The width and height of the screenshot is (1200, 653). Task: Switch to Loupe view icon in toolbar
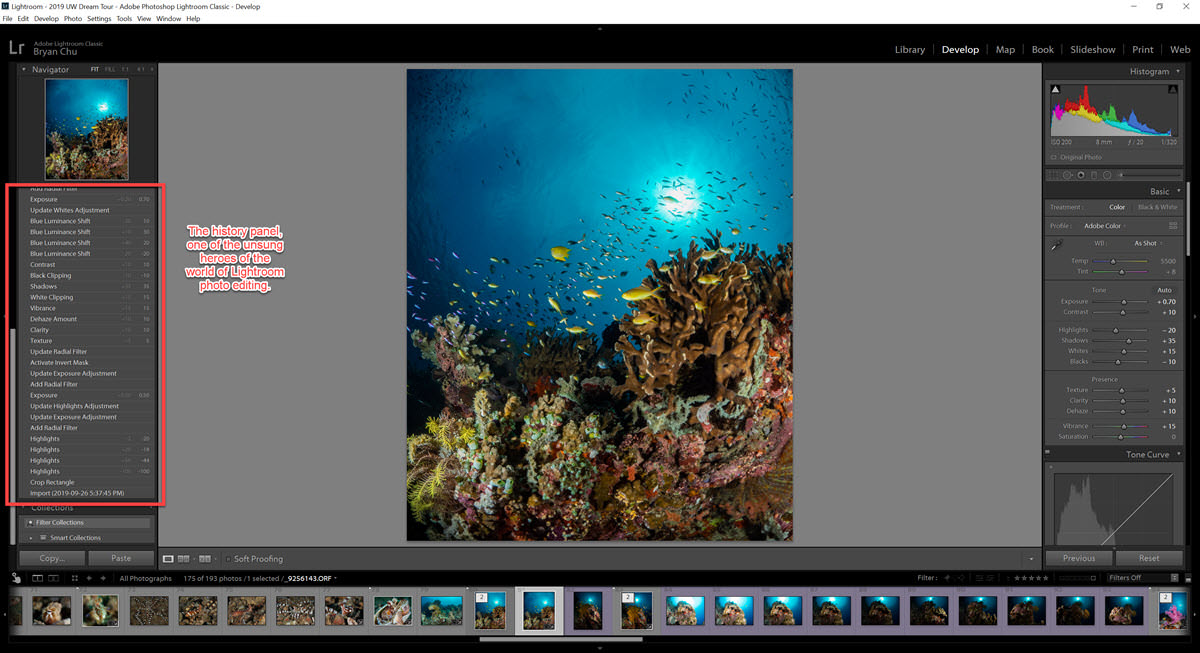[x=168, y=559]
